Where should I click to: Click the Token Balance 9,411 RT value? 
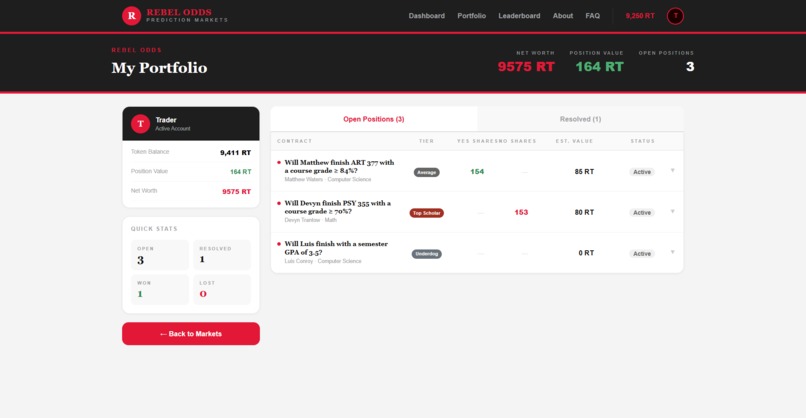tap(235, 153)
